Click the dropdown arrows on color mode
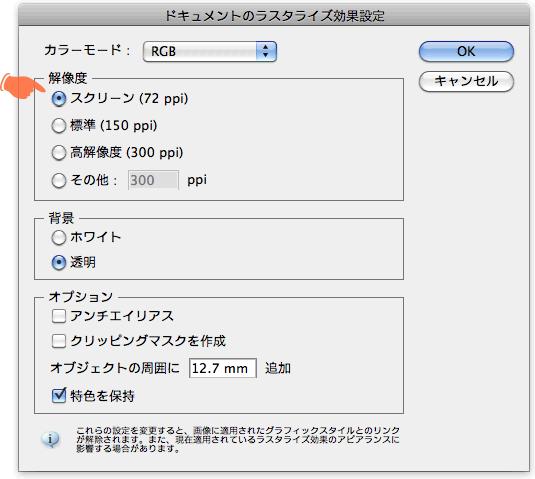Screen dimensions: 535x479 [x=266, y=52]
